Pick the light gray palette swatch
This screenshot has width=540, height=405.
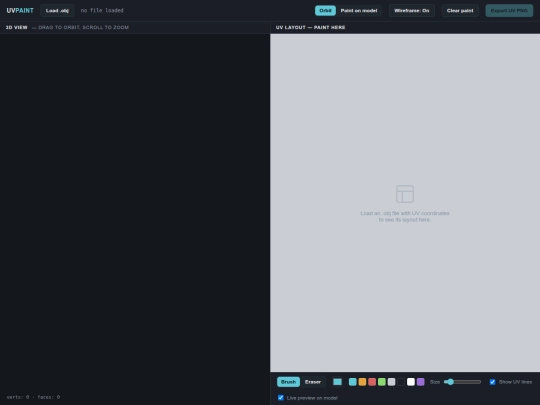click(x=392, y=382)
